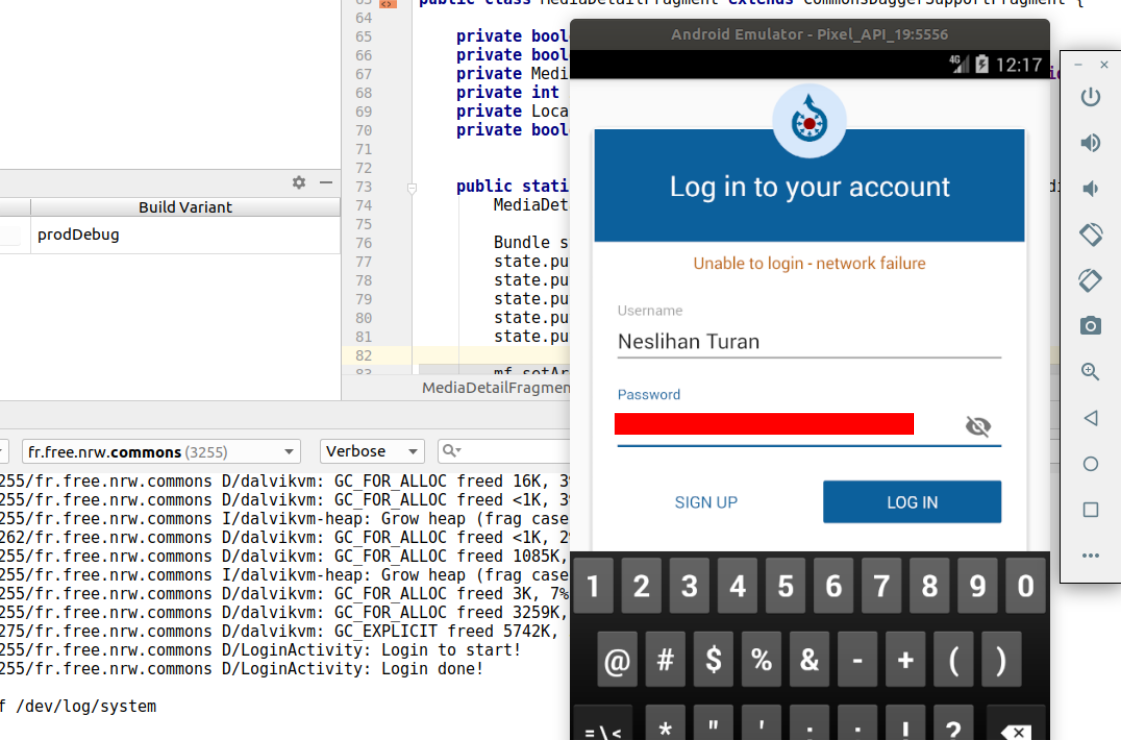The width and height of the screenshot is (1121, 740).
Task: Open Build Variants panel settings gear
Action: (298, 183)
